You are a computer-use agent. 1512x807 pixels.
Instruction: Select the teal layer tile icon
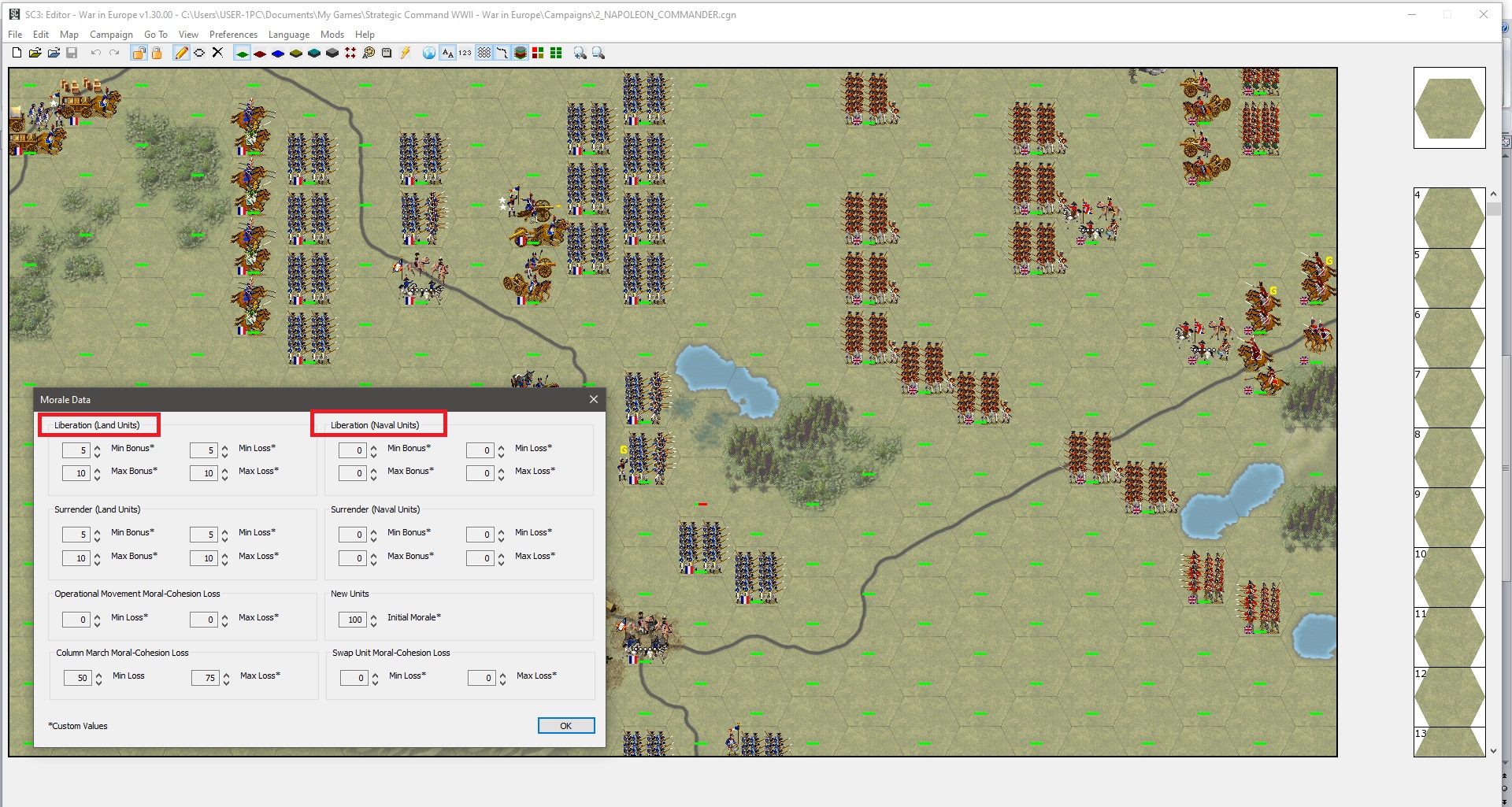[314, 53]
